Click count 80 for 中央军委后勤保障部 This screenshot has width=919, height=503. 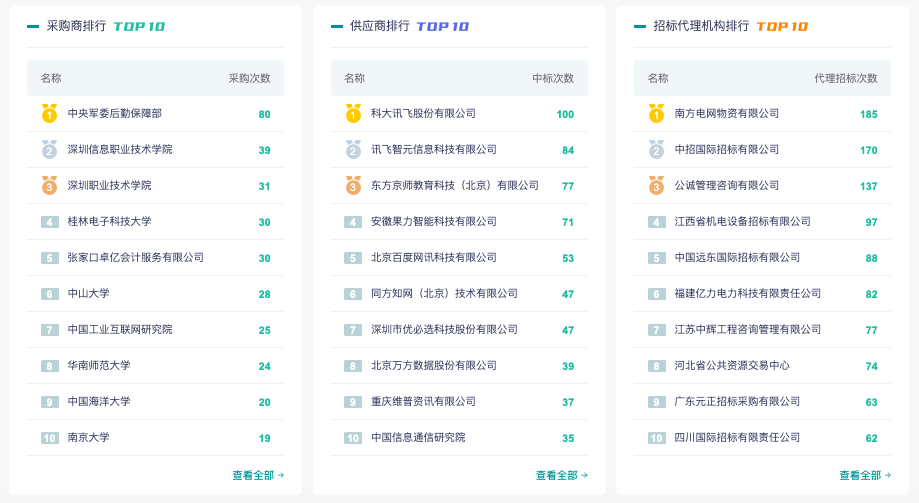pyautogui.click(x=264, y=114)
